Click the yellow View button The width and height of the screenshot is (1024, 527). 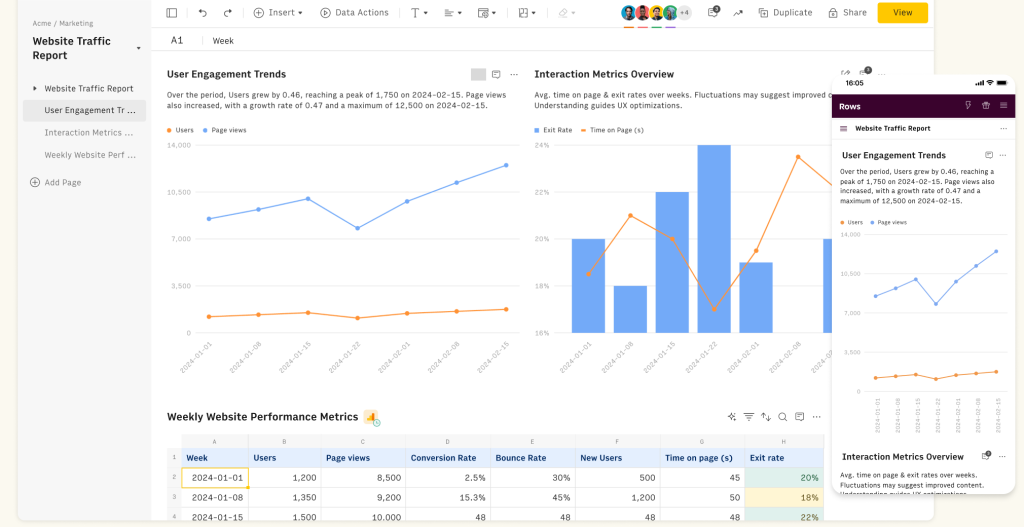click(902, 13)
